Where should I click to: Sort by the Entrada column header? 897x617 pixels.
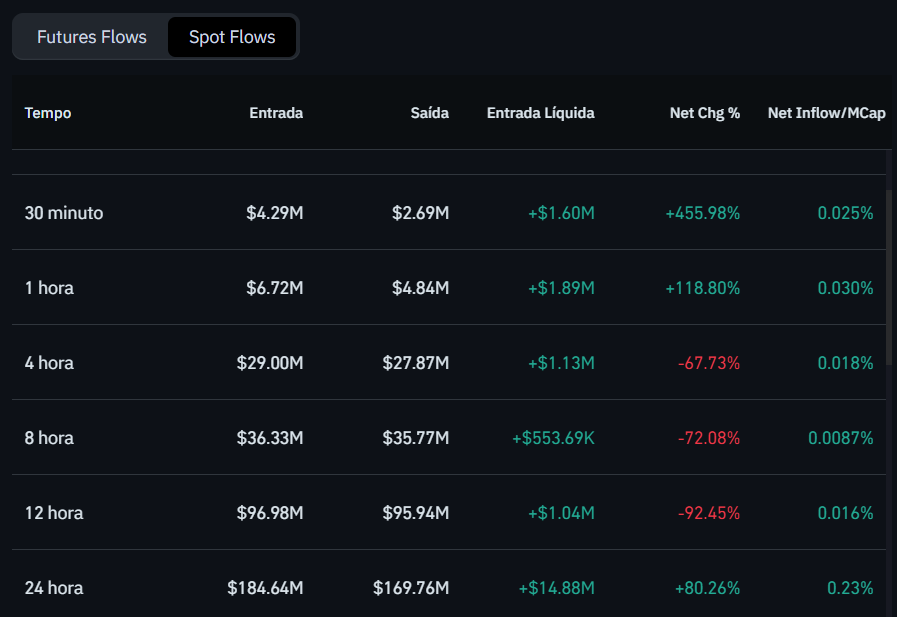276,113
